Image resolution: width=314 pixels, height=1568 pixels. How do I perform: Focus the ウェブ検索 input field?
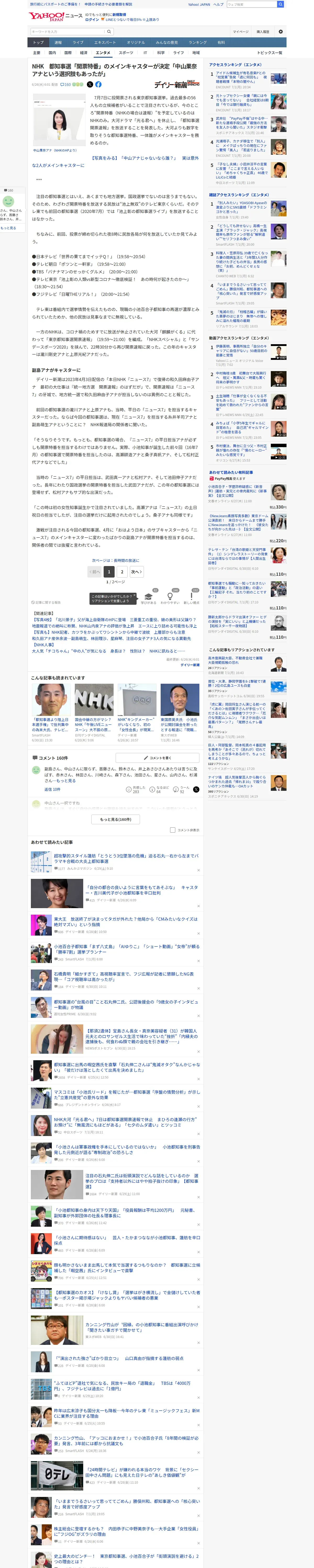pos(251,4)
